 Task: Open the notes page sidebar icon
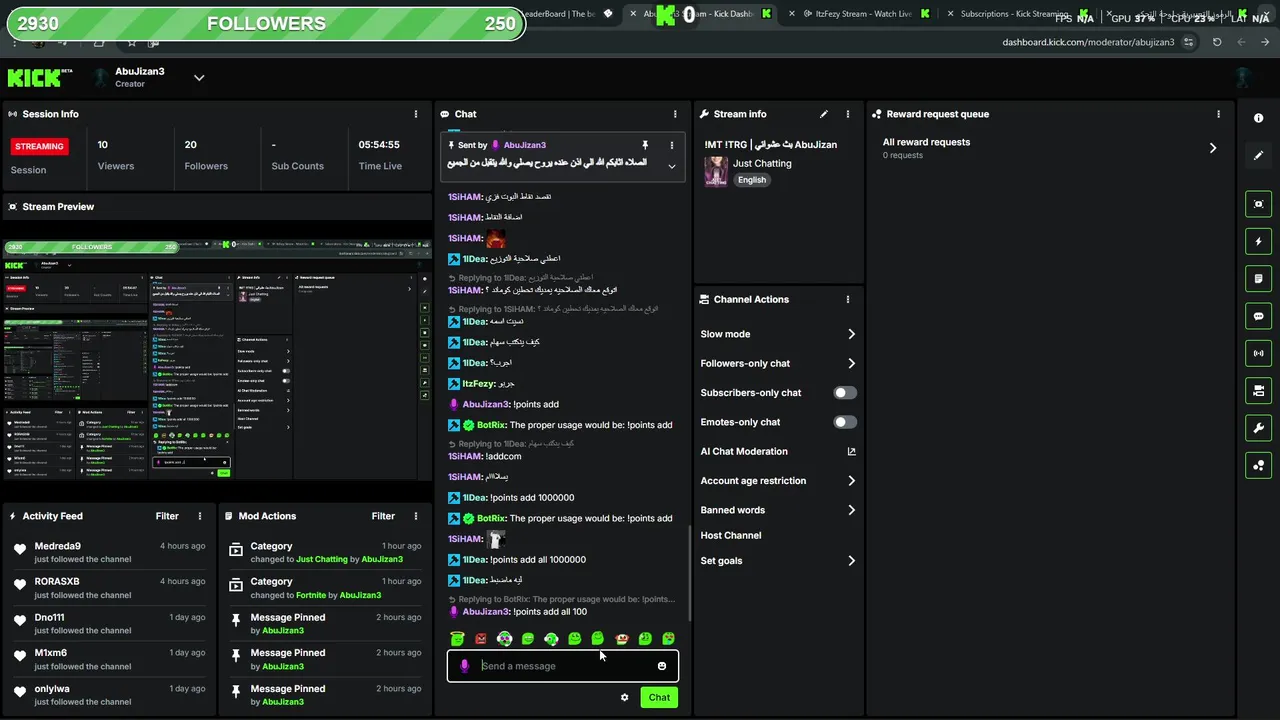pos(1258,278)
